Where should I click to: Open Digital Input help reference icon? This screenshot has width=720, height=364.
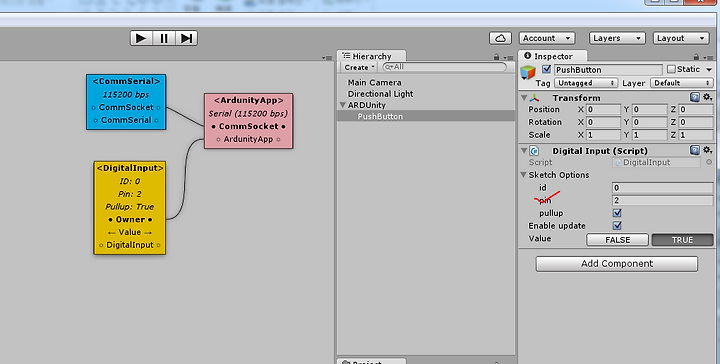pyautogui.click(x=695, y=150)
